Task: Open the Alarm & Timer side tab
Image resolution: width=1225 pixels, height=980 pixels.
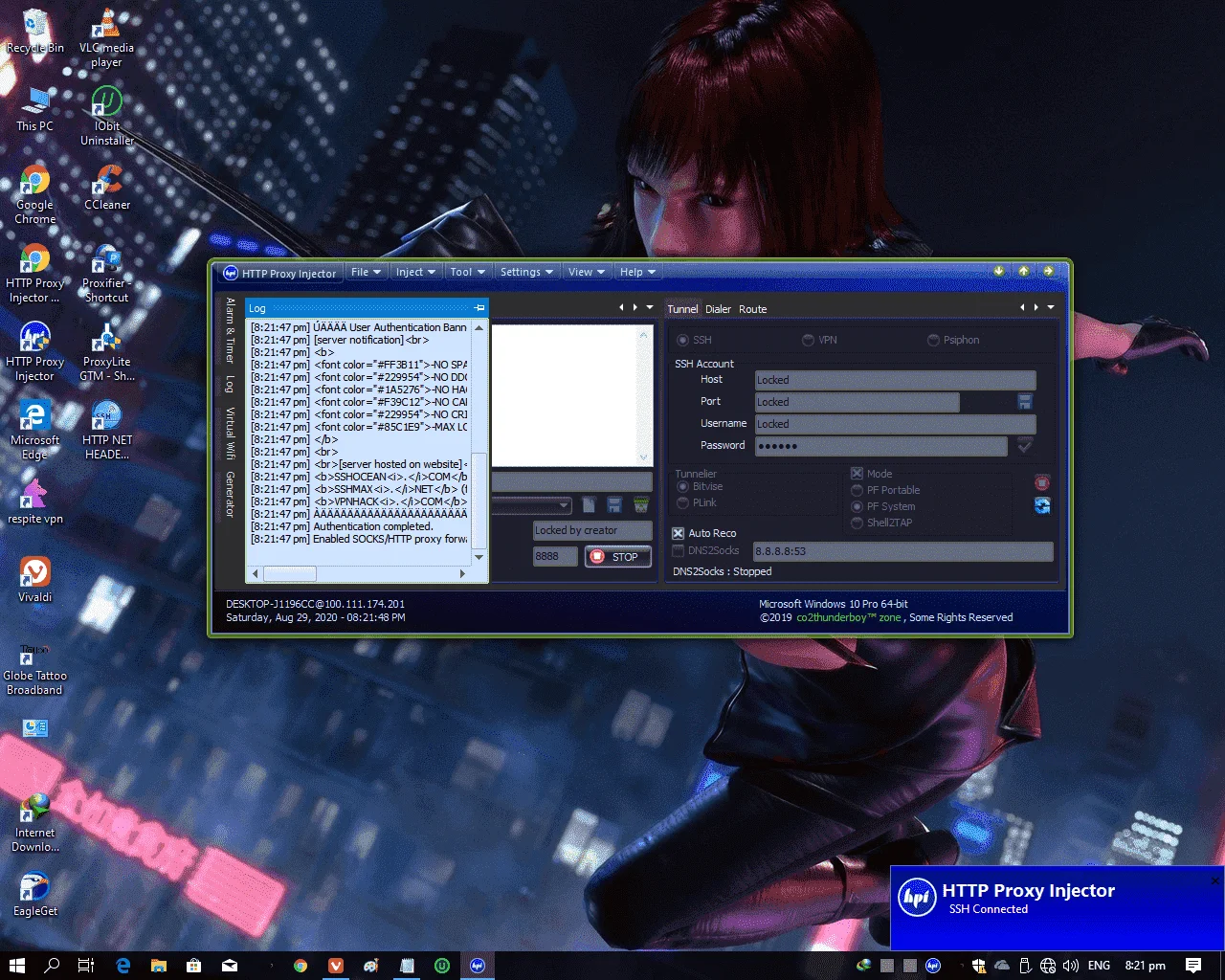Action: click(x=230, y=330)
